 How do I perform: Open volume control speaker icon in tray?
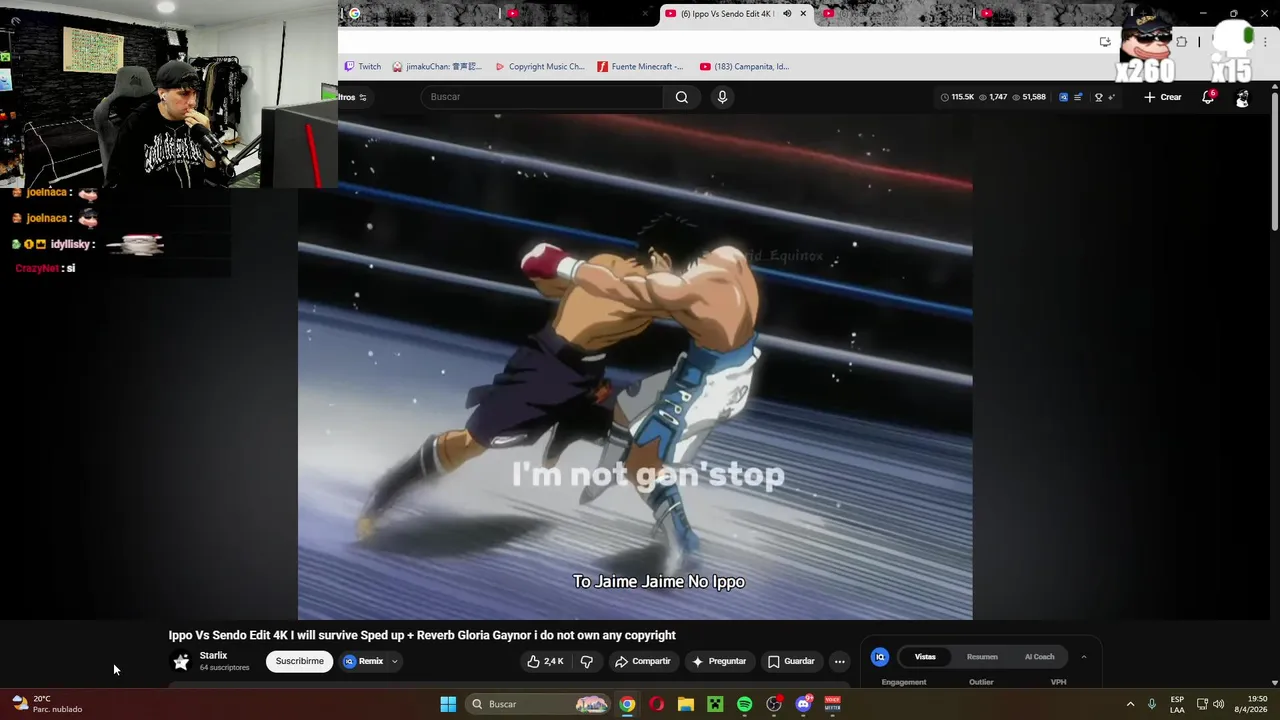(x=1218, y=704)
